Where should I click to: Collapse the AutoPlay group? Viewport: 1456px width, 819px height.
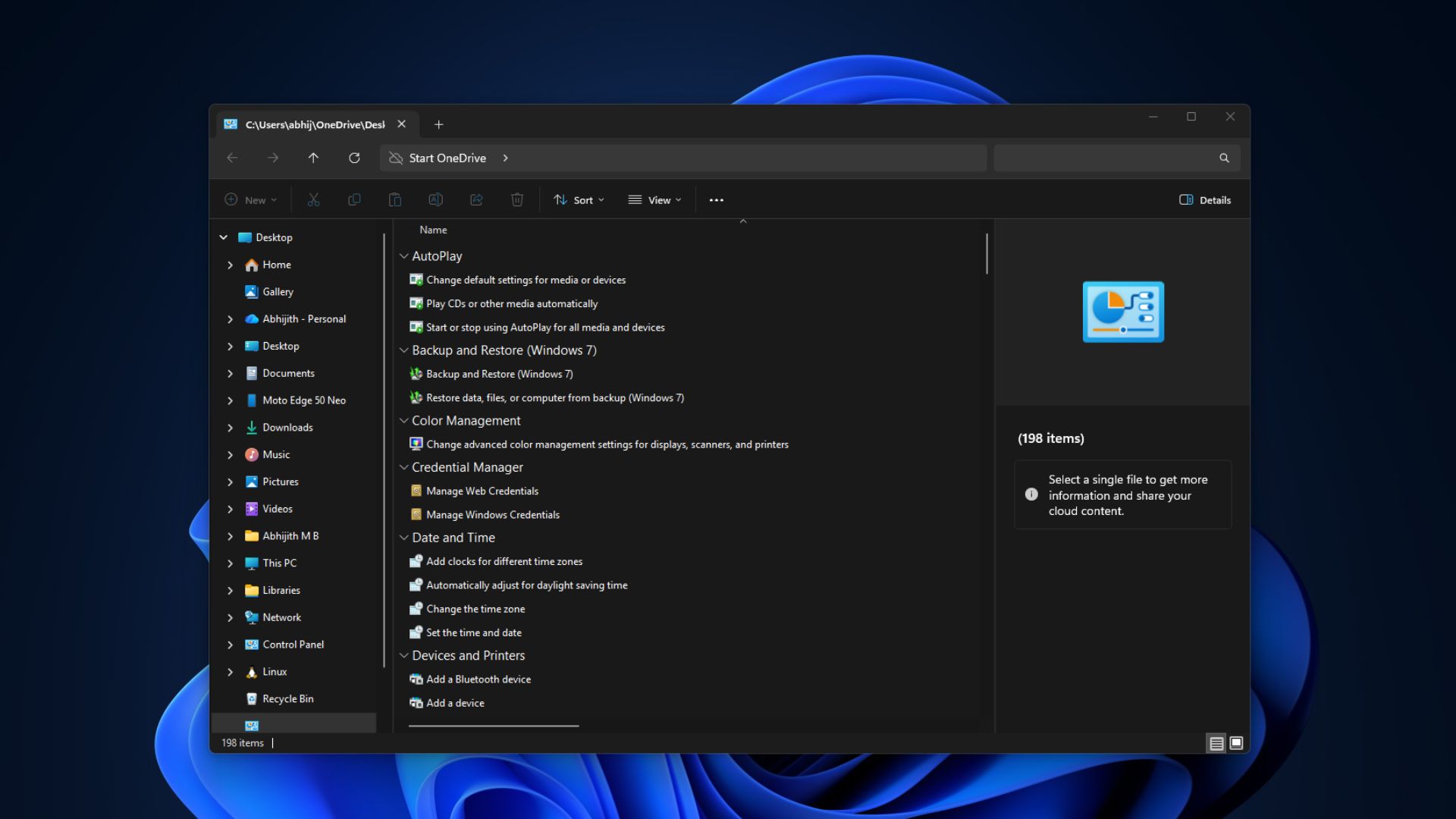[404, 256]
